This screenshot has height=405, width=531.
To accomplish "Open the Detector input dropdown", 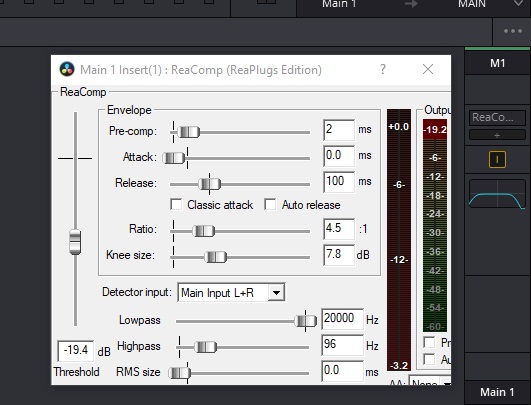I will pos(231,293).
